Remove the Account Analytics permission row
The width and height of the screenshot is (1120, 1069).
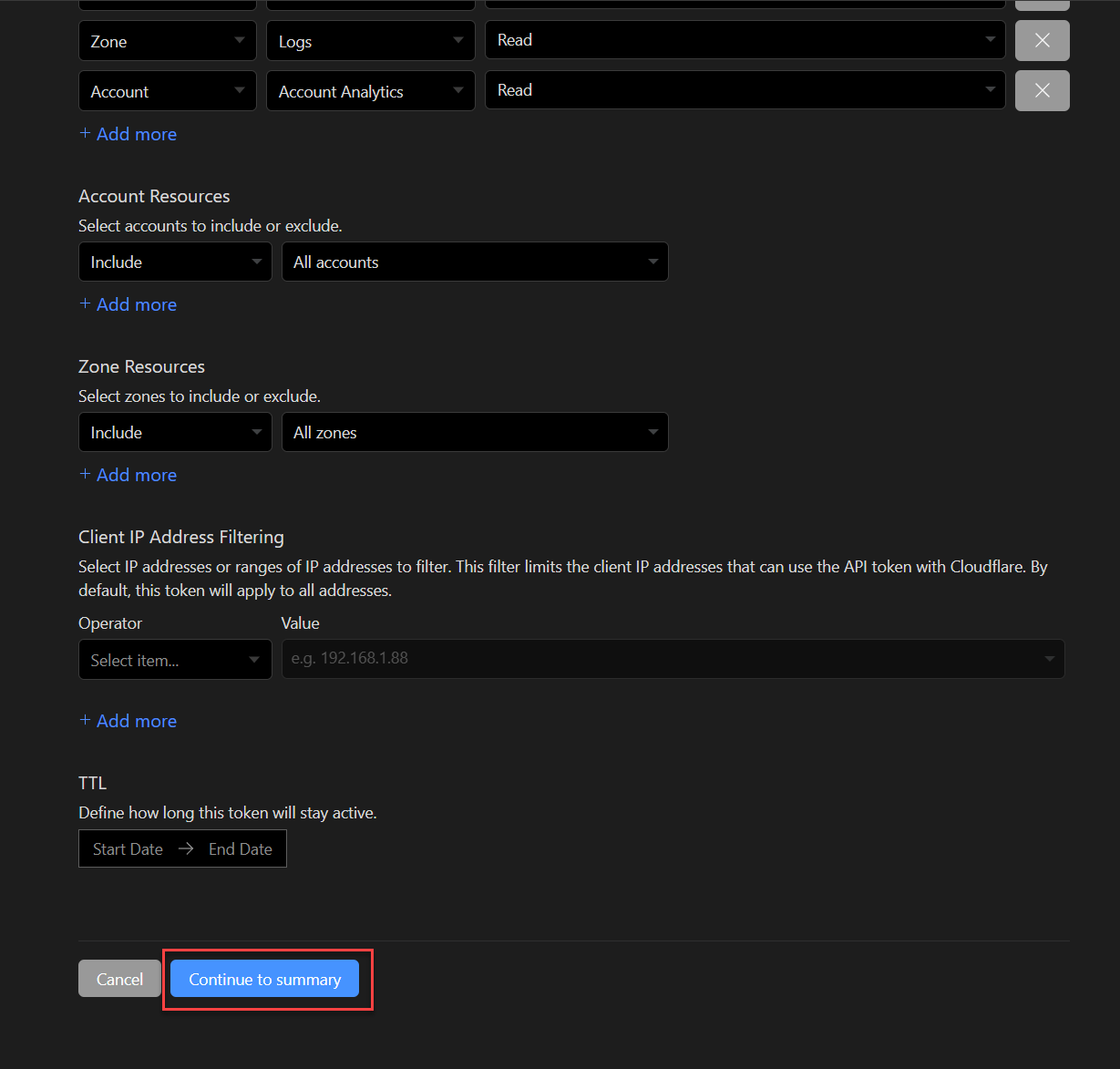tap(1042, 90)
